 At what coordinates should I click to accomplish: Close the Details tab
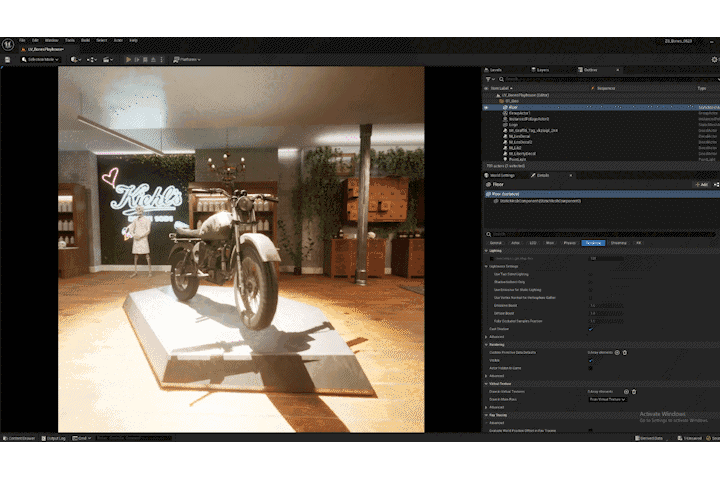point(571,175)
